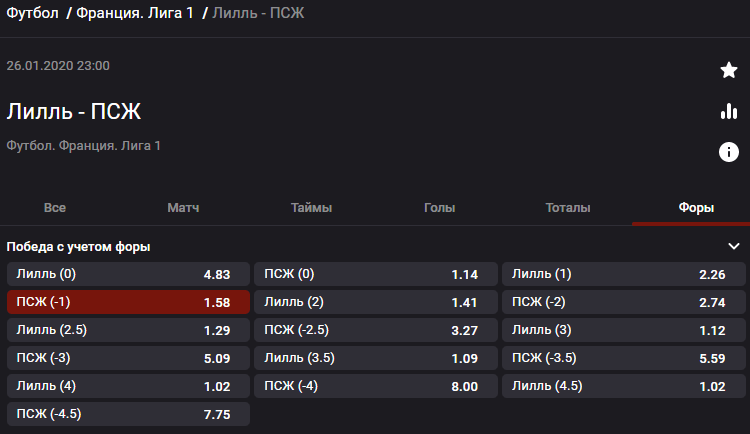Choose ПСЖ (-3.5) odds 5.59
Viewport: 750px width, 434px height.
(x=624, y=358)
